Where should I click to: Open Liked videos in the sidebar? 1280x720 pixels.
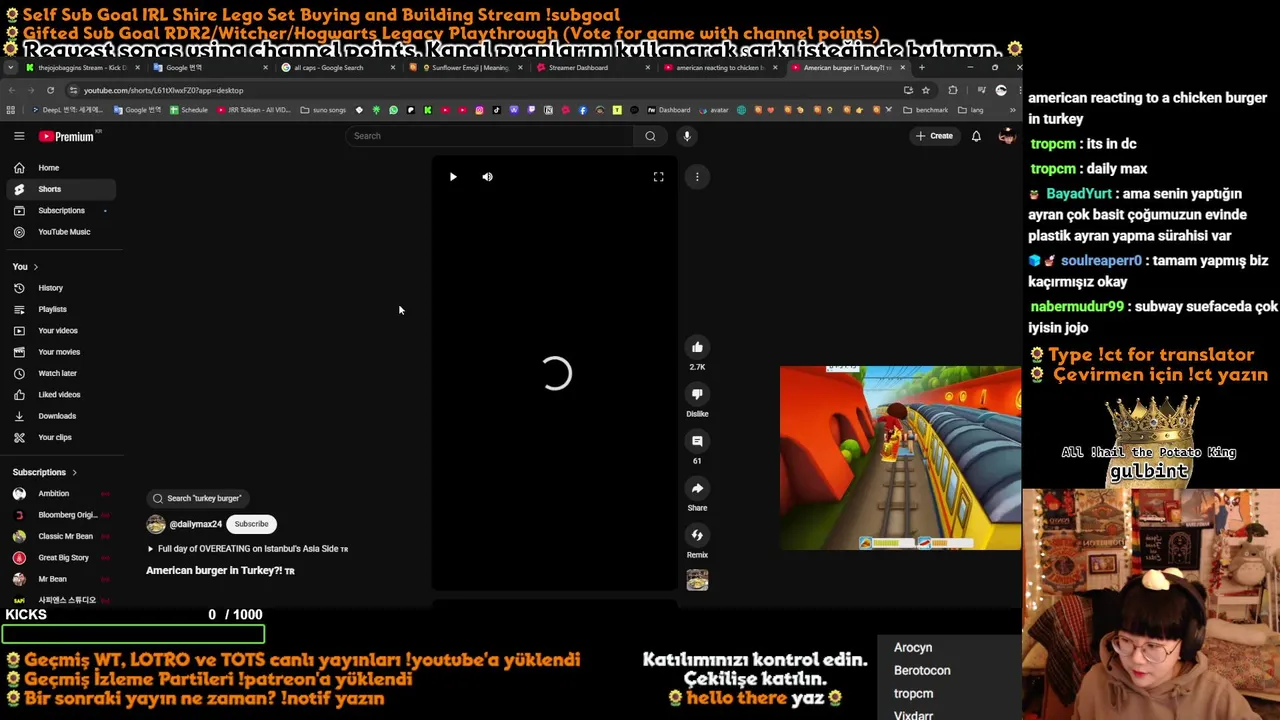point(59,394)
